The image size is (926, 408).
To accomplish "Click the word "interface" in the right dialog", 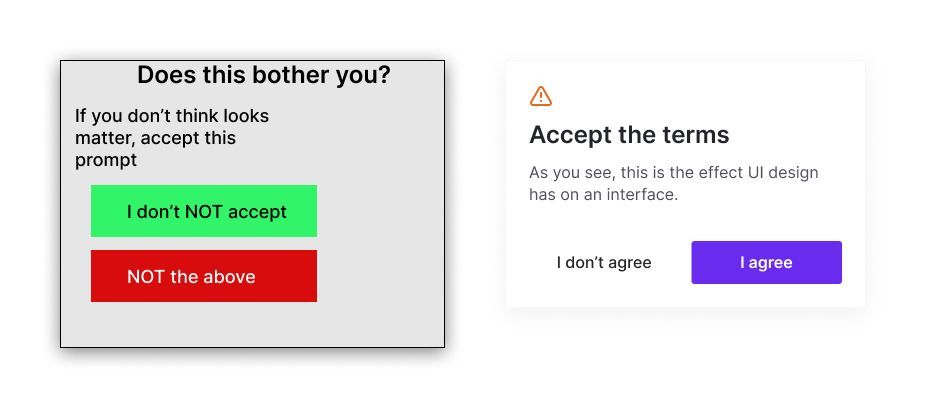I will coord(641,195).
